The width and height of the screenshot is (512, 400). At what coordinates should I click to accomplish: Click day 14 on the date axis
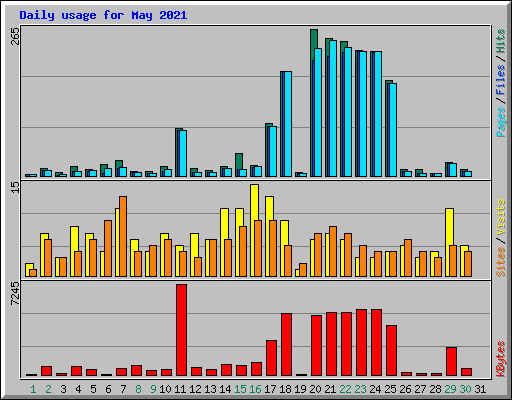[x=225, y=389]
